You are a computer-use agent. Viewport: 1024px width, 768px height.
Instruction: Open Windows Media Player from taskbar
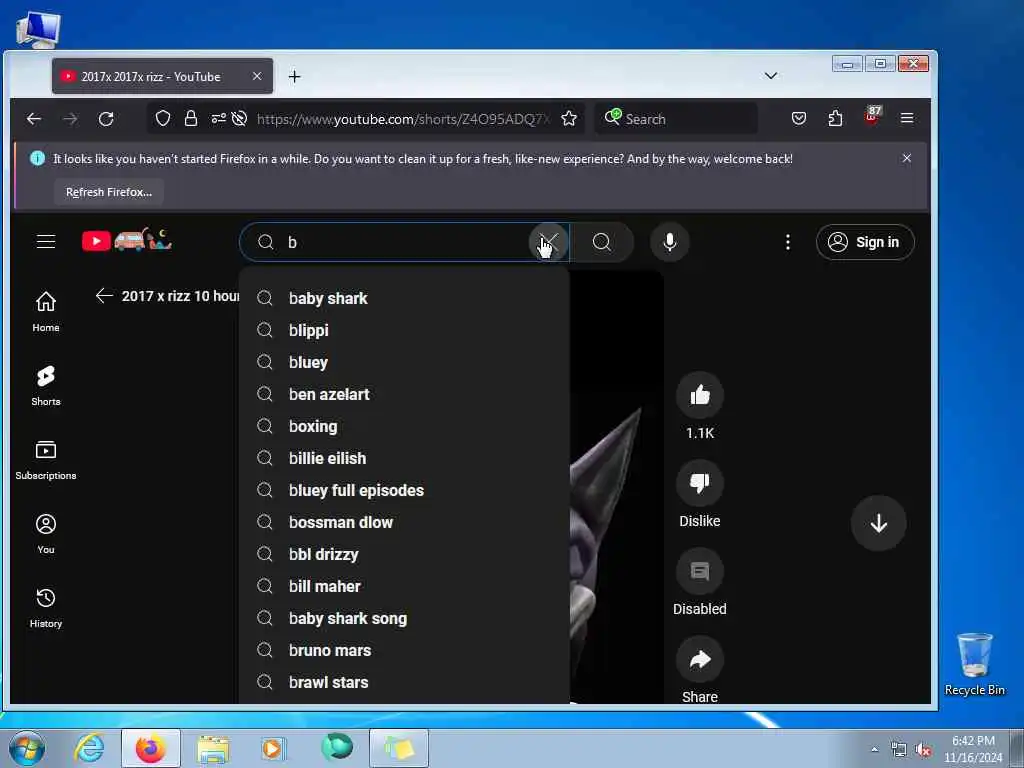pos(273,748)
